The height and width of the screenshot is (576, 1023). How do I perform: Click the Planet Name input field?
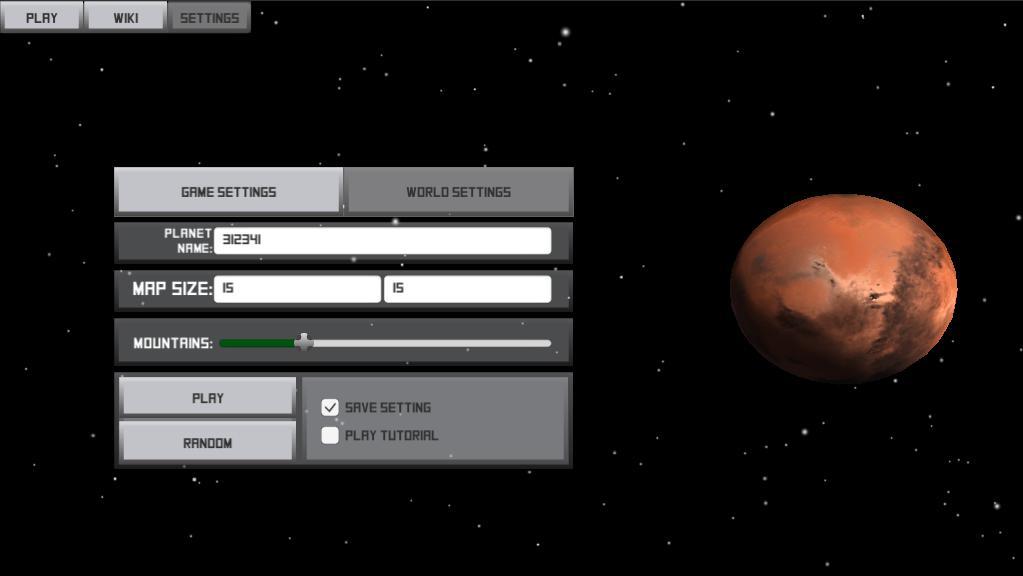tap(382, 240)
